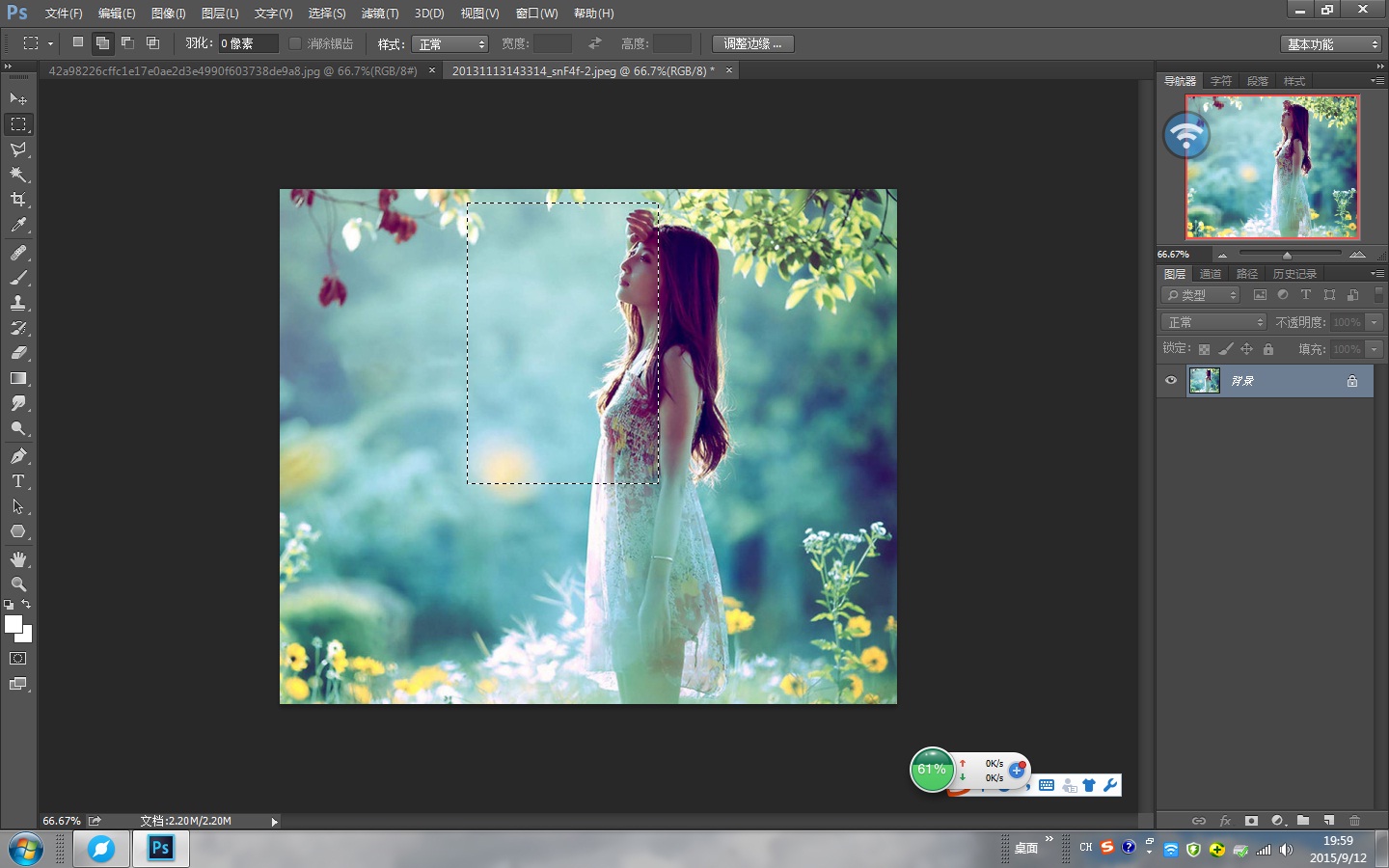Viewport: 1389px width, 868px height.
Task: Select the Eyedropper tool
Action: 18,225
